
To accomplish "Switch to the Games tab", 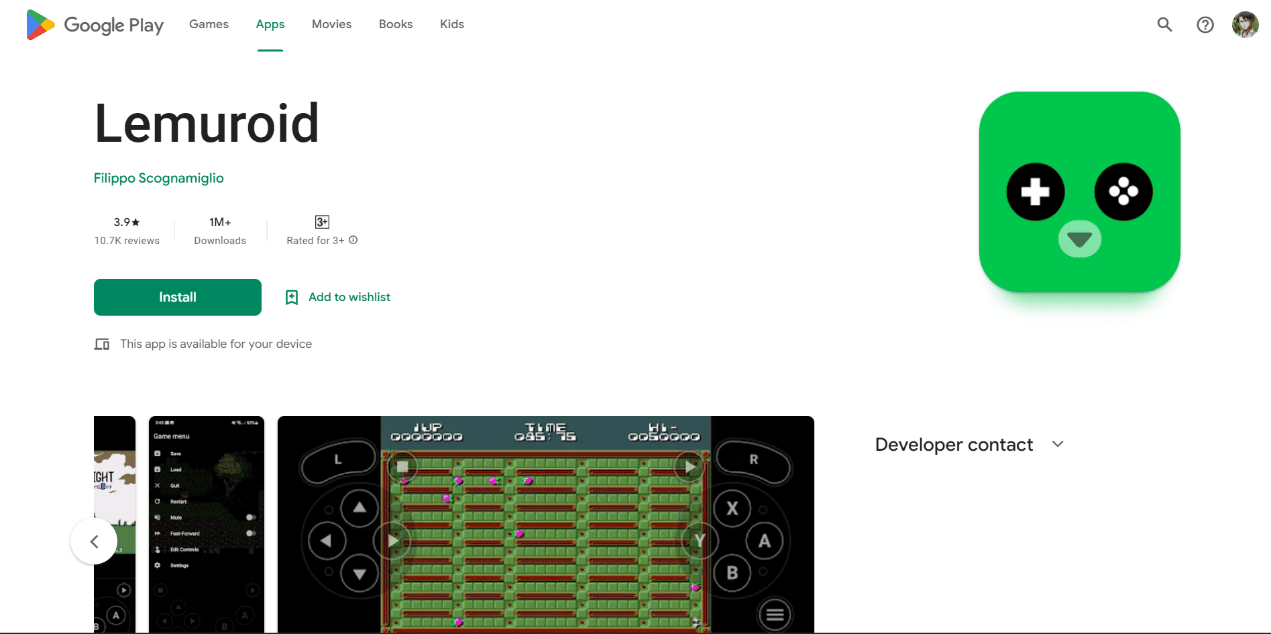I will tap(209, 24).
